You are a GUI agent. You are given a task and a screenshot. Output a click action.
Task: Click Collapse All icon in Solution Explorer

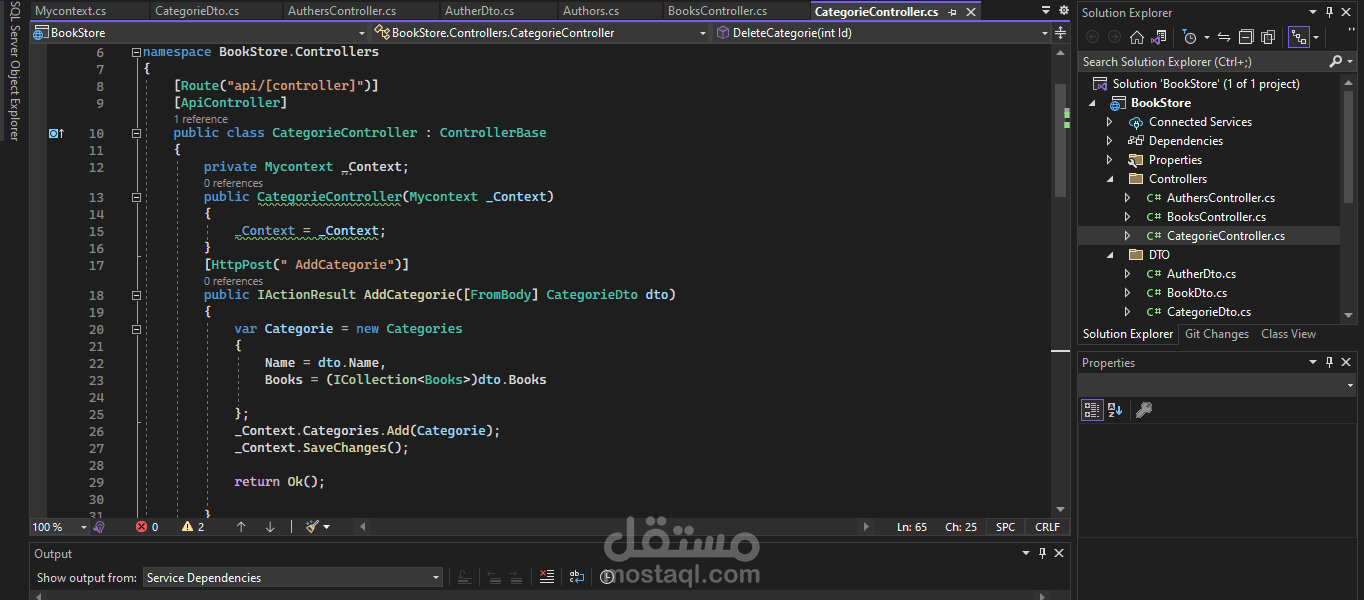click(1246, 37)
